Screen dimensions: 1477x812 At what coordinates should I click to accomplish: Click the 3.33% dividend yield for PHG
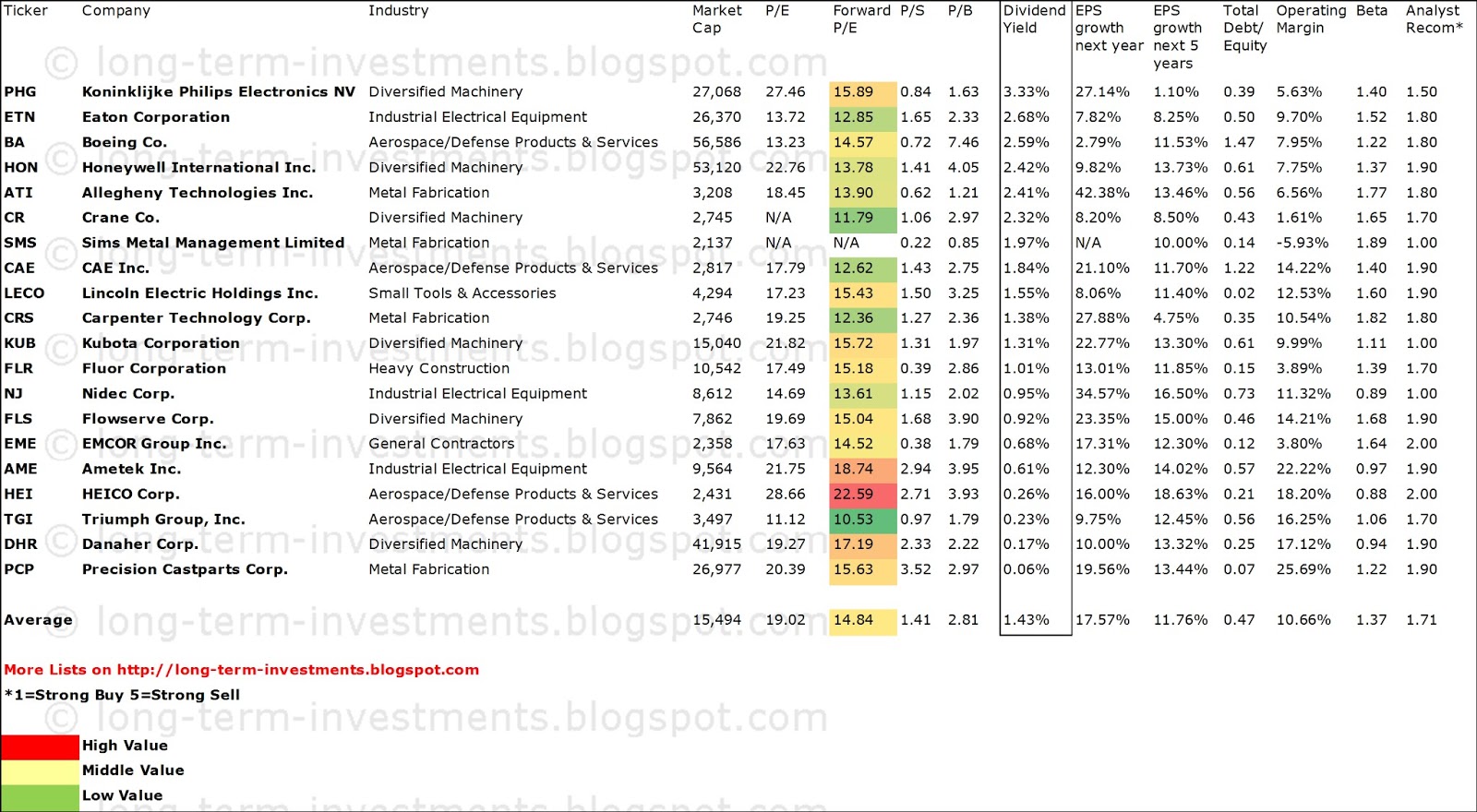1026,92
